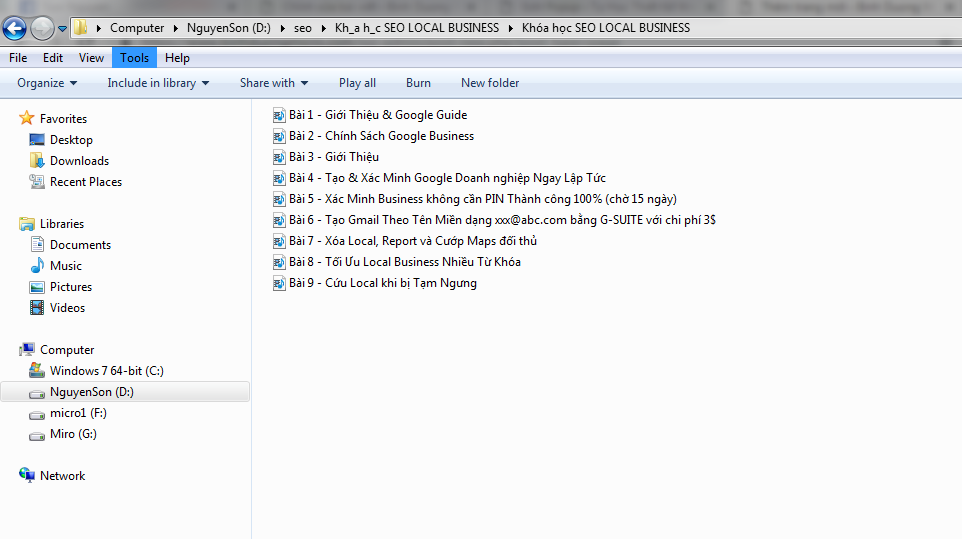The image size is (962, 539).
Task: Select file name 'Bài 1 - Giới Thiệu & Google Guide'
Action: [378, 115]
